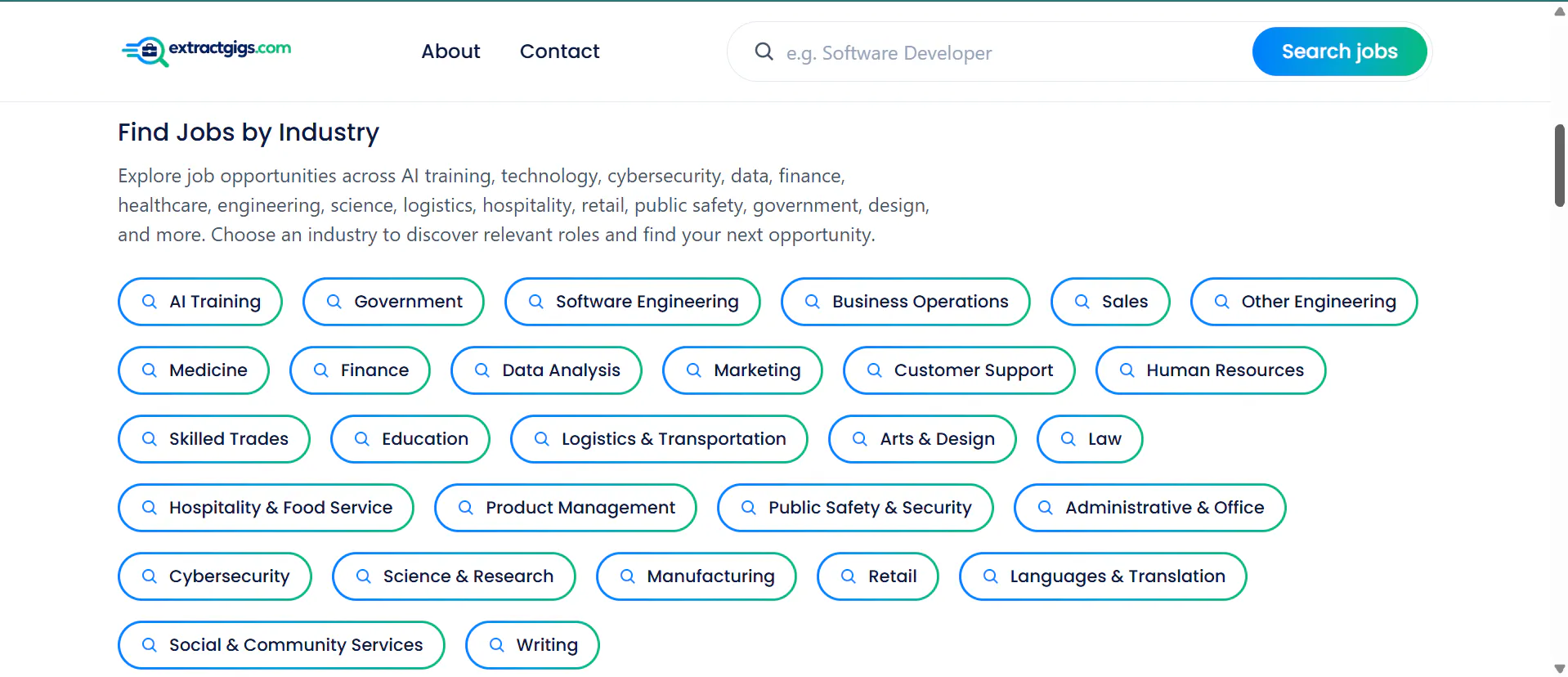Click the vertical scrollbar thumb
The image size is (1568, 677).
click(1559, 165)
